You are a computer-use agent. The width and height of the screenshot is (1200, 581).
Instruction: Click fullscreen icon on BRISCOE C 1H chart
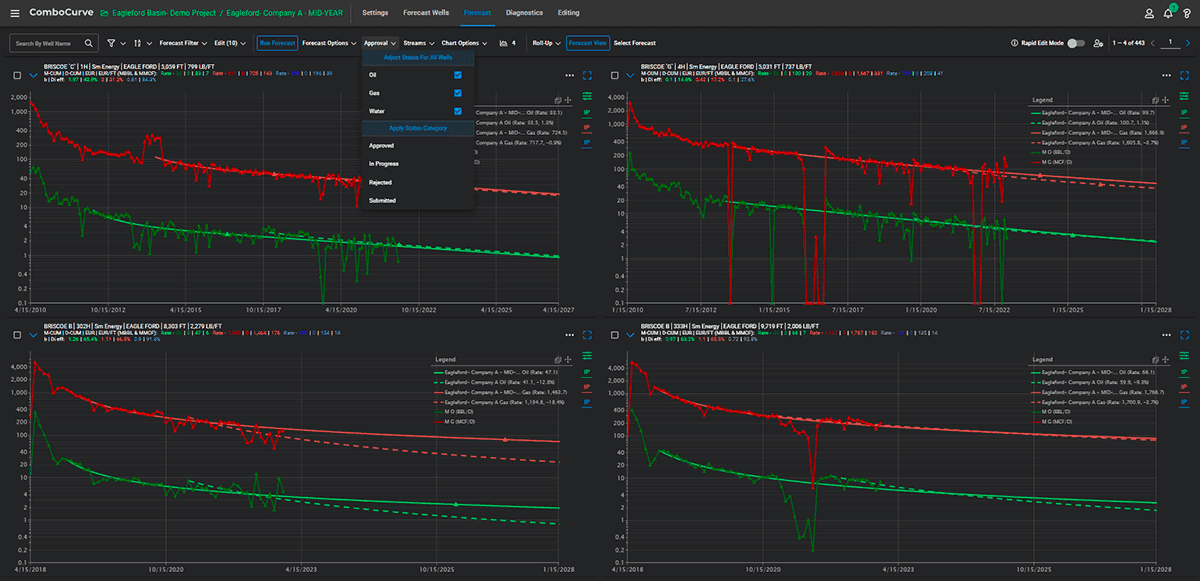(587, 75)
